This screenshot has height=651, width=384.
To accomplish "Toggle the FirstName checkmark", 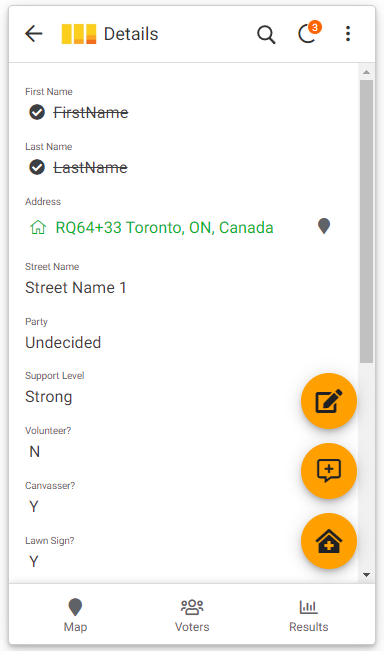I will [37, 112].
